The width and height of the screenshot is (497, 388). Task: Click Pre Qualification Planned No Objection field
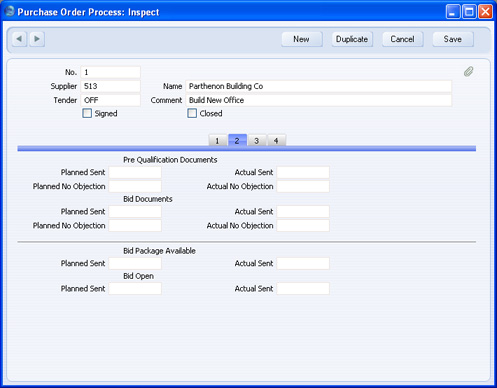(135, 186)
